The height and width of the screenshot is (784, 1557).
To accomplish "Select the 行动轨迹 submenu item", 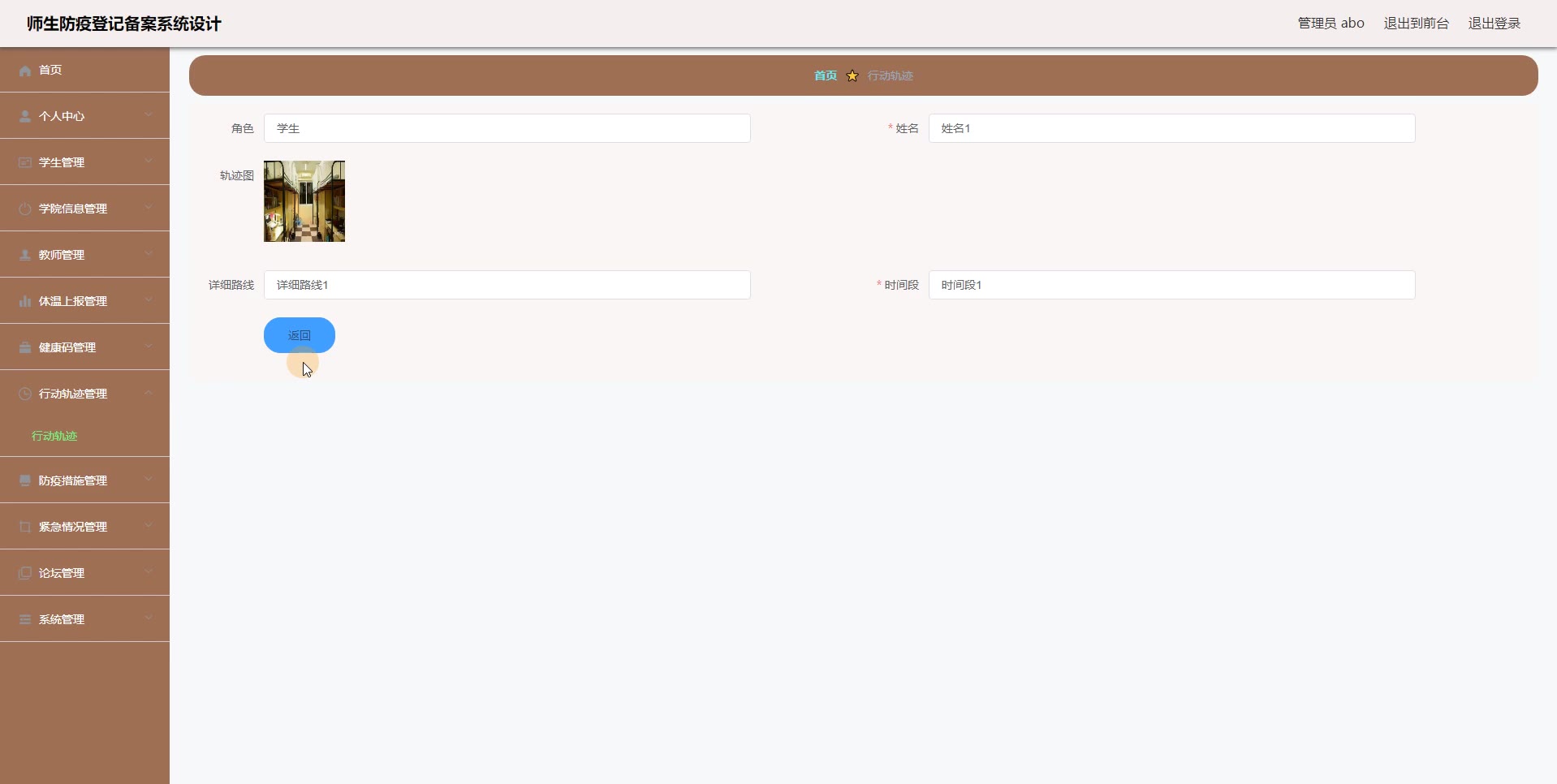I will pyautogui.click(x=54, y=436).
